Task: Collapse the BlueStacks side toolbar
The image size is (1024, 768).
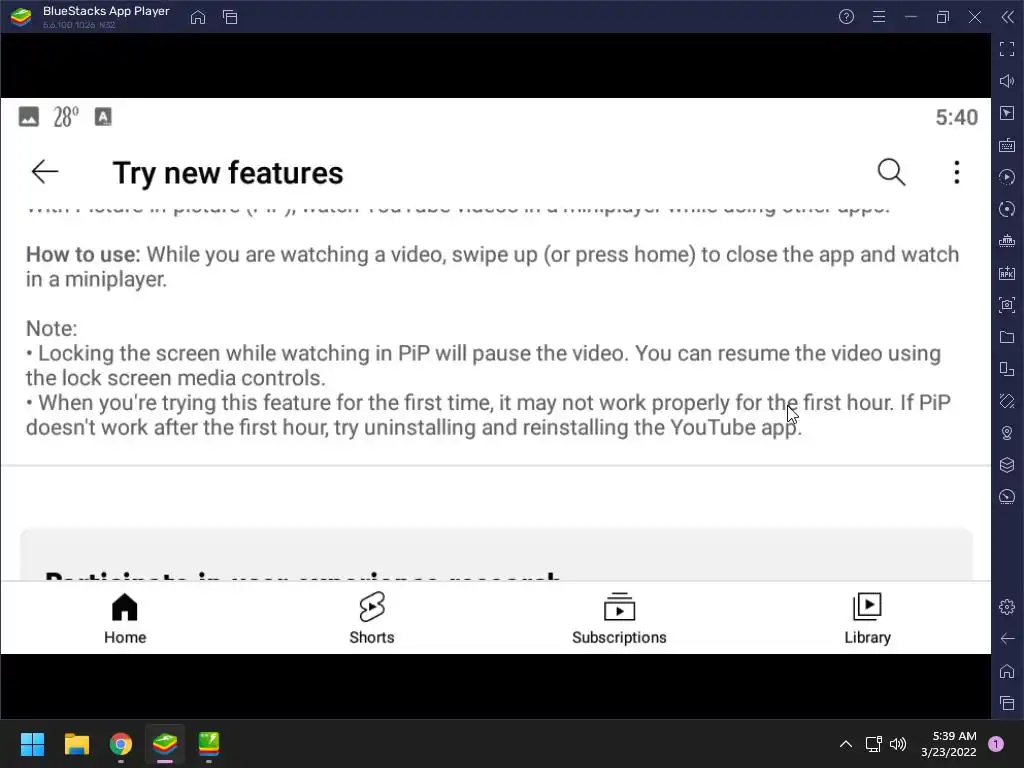Action: click(x=1008, y=17)
